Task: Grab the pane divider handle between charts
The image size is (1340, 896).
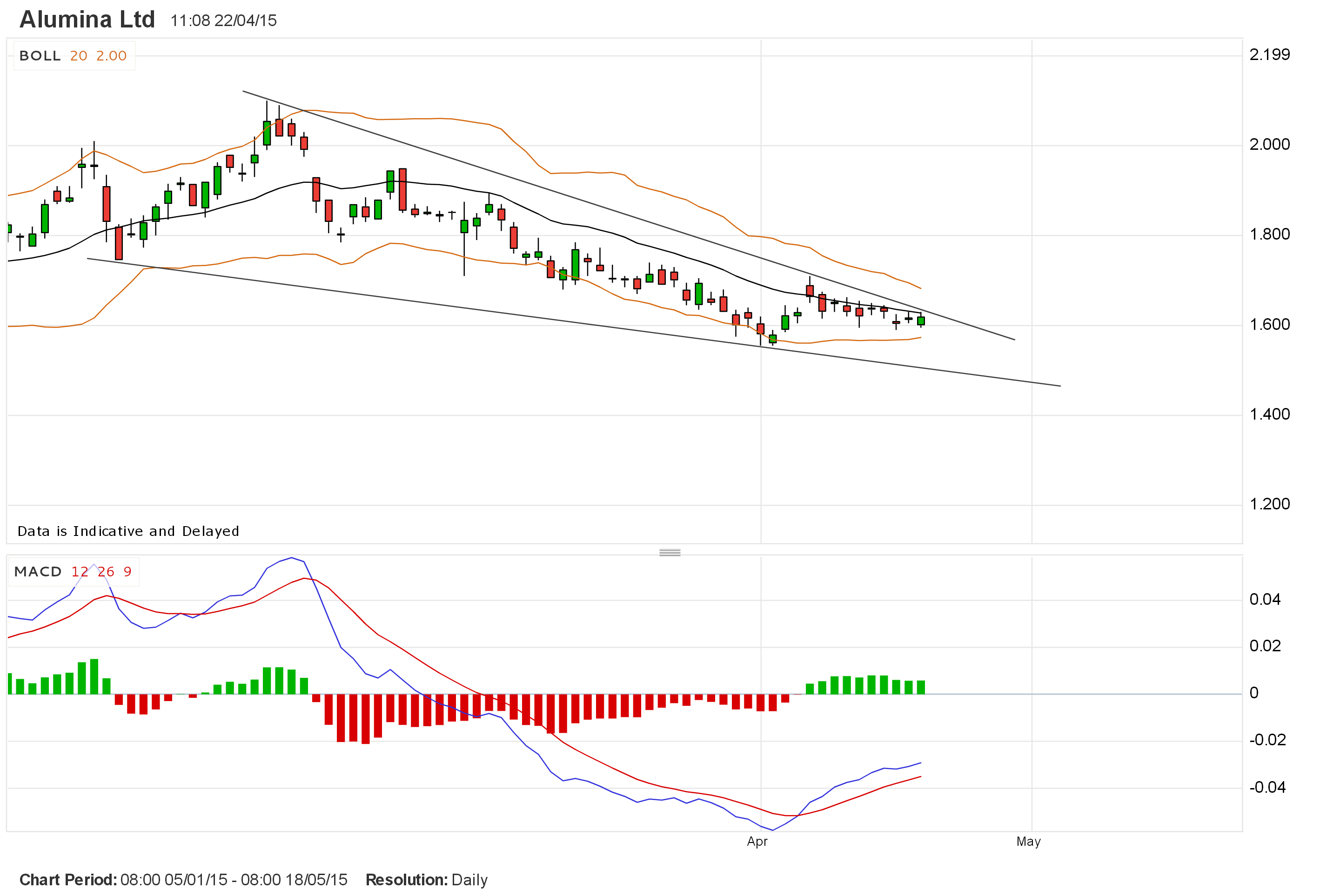Action: pos(670,553)
